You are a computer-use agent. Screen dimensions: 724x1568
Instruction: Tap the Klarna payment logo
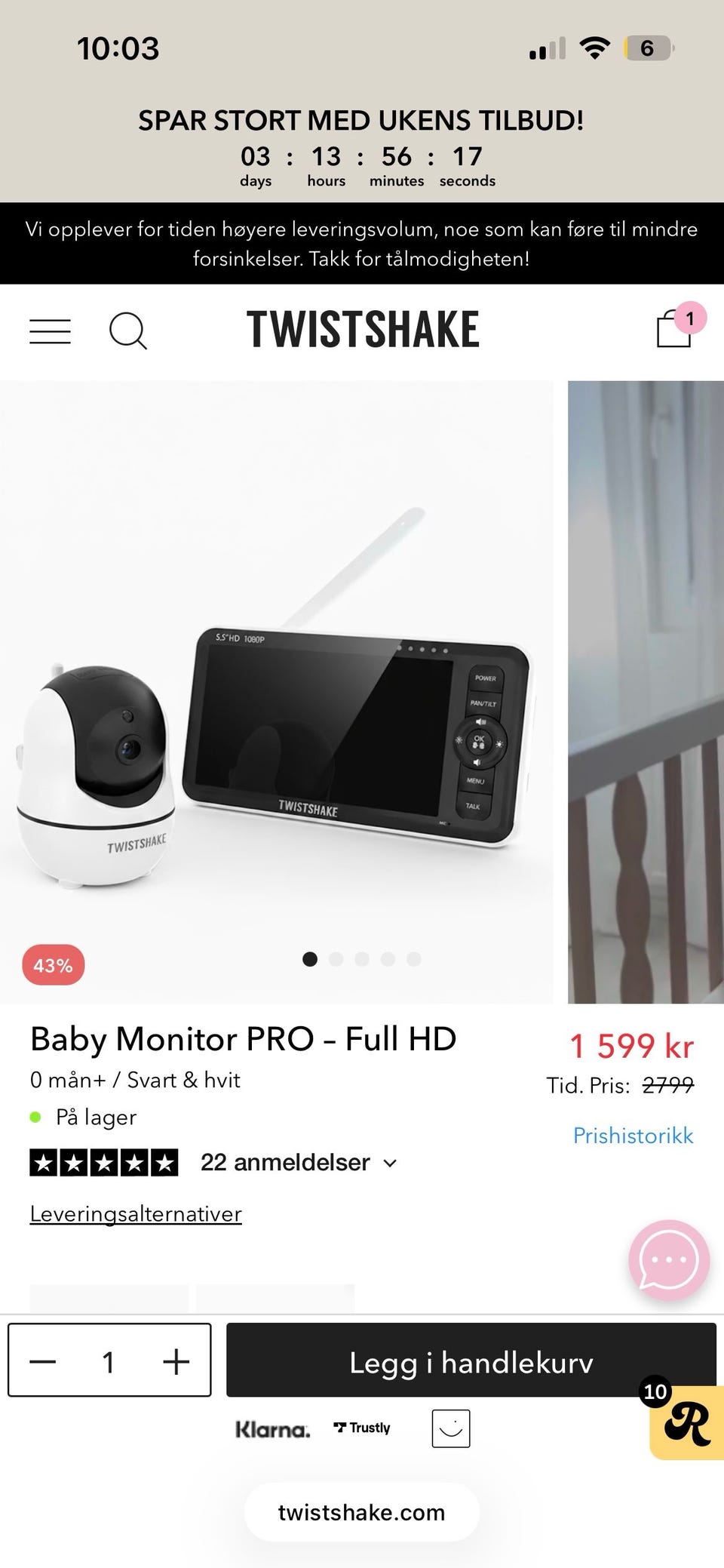(272, 1429)
